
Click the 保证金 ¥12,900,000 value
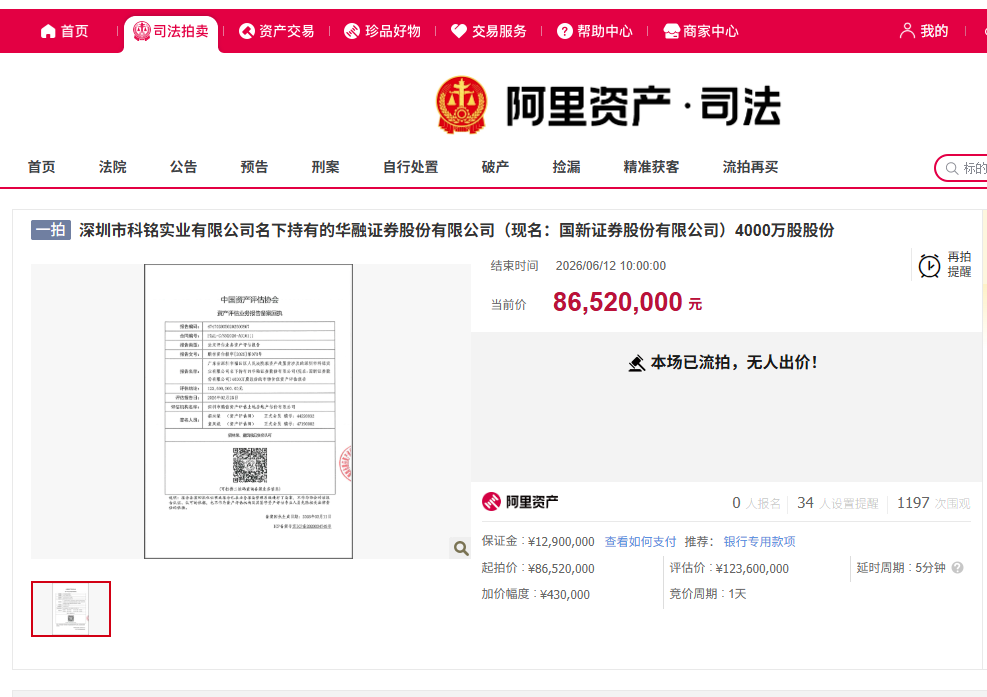pos(561,541)
